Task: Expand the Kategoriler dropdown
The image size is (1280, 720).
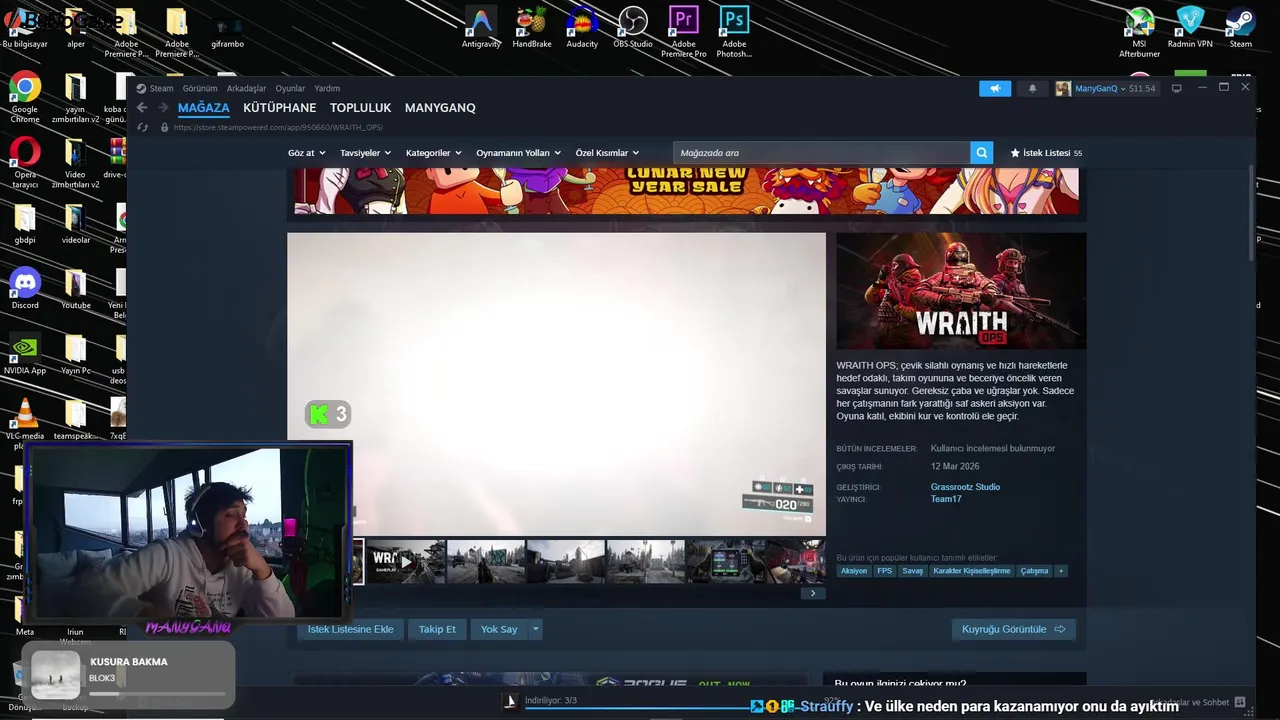Action: (433, 153)
